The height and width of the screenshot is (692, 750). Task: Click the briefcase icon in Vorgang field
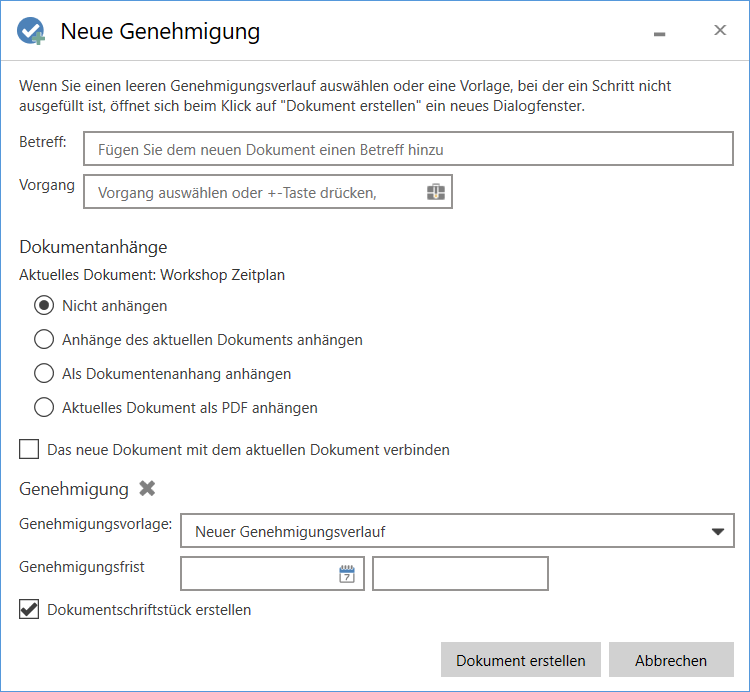point(435,192)
